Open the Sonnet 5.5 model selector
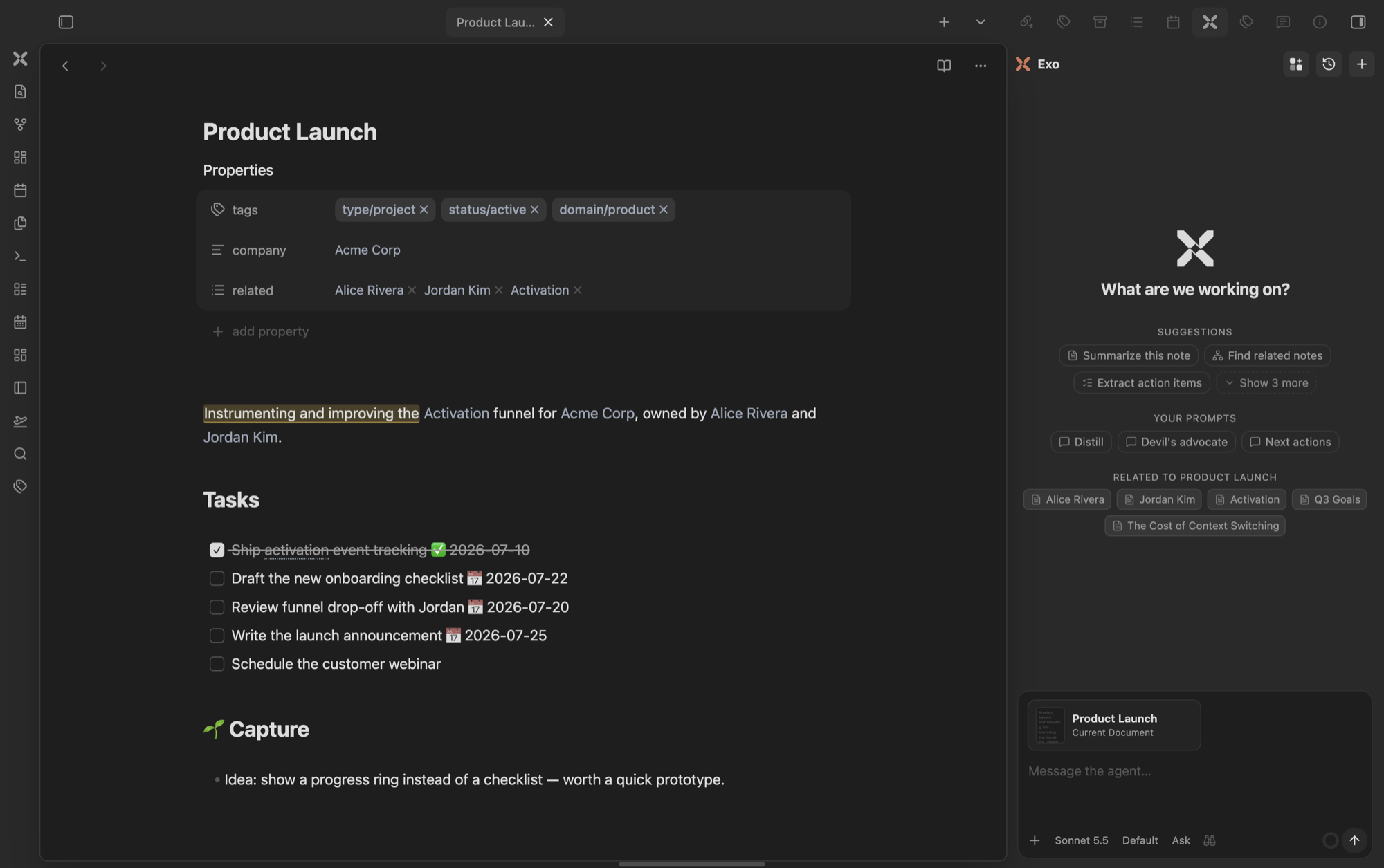This screenshot has width=1384, height=868. coord(1081,840)
